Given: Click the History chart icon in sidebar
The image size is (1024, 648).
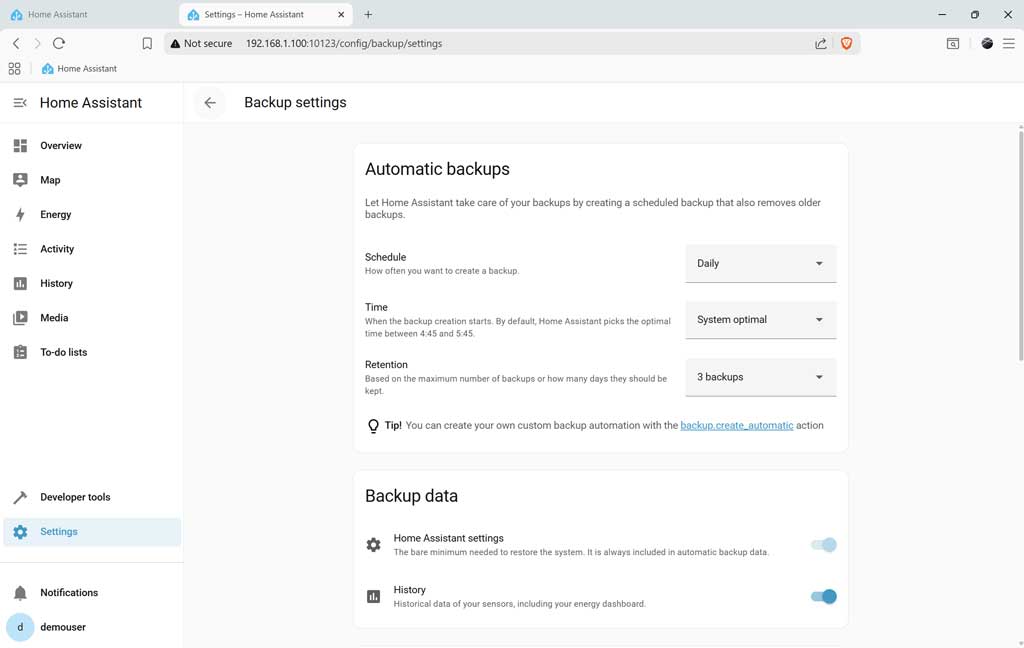Looking at the screenshot, I should (x=20, y=284).
